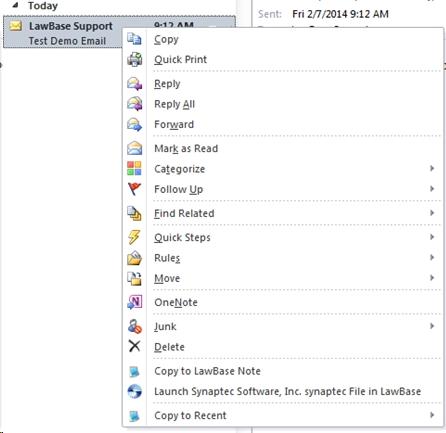Screen dimensions: 446x433
Task: Click Move label text
Action: pyautogui.click(x=167, y=278)
